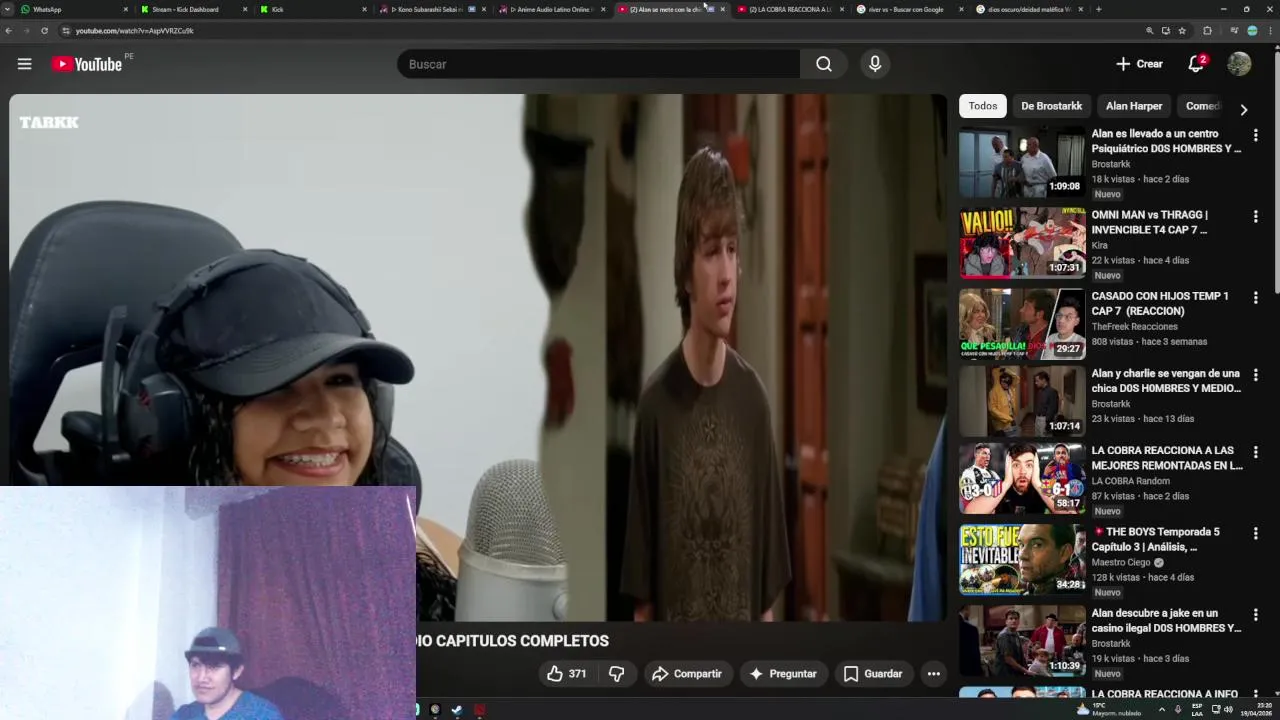Viewport: 1280px width, 720px height.
Task: Open THE BOYS Temporada 5 video title
Action: (x=1155, y=539)
